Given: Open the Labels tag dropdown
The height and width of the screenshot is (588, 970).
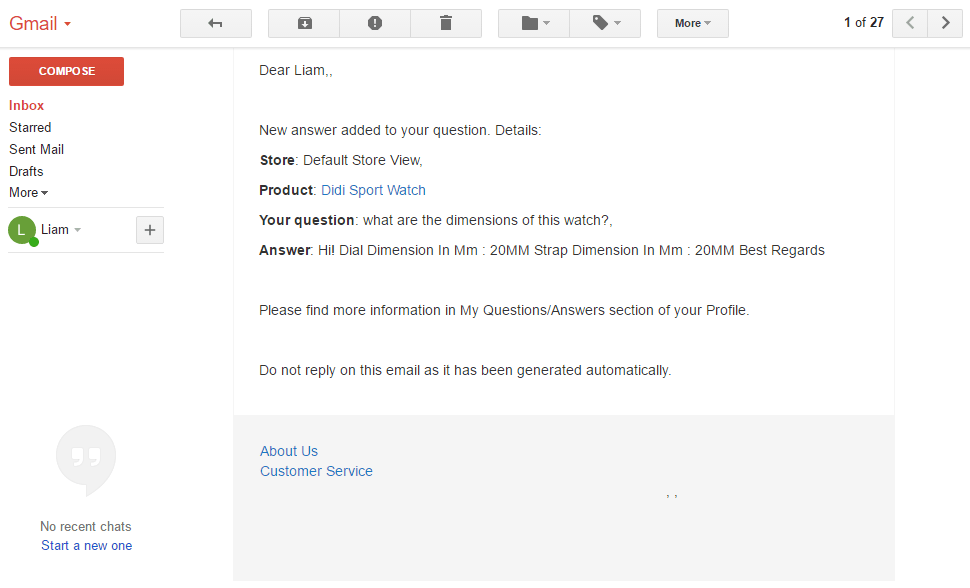Looking at the screenshot, I should [x=605, y=23].
